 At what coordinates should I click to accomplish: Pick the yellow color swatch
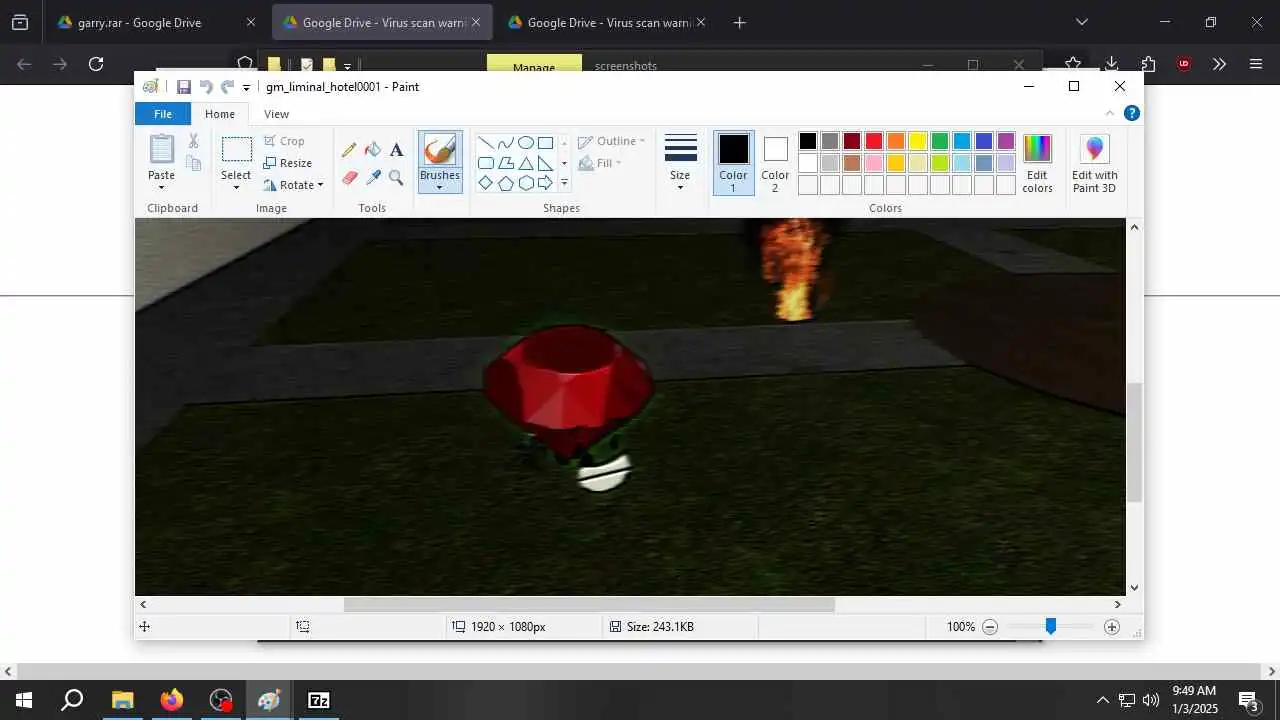[918, 141]
